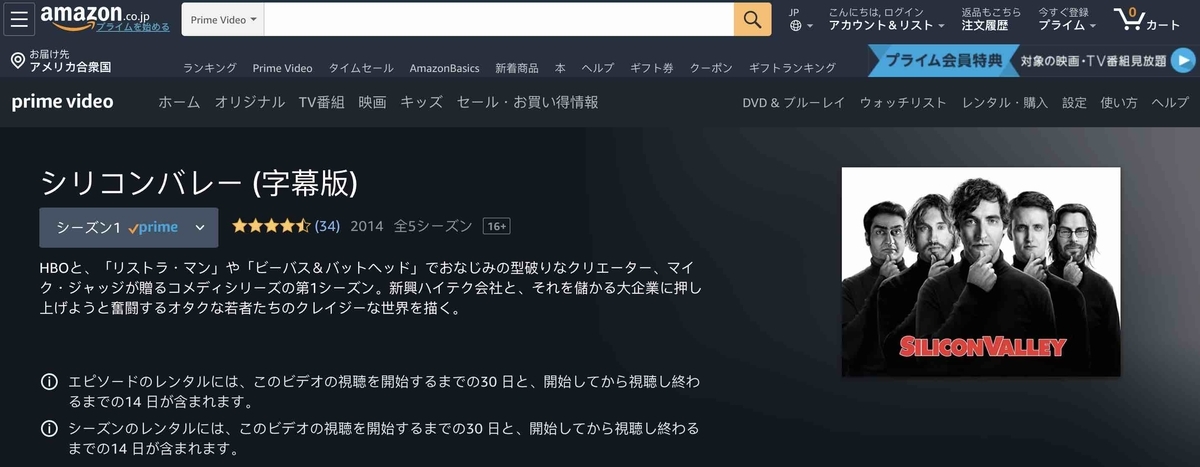This screenshot has width=1200, height=467.
Task: Expand the シーズン1 prime season dropdown
Action: 128,227
